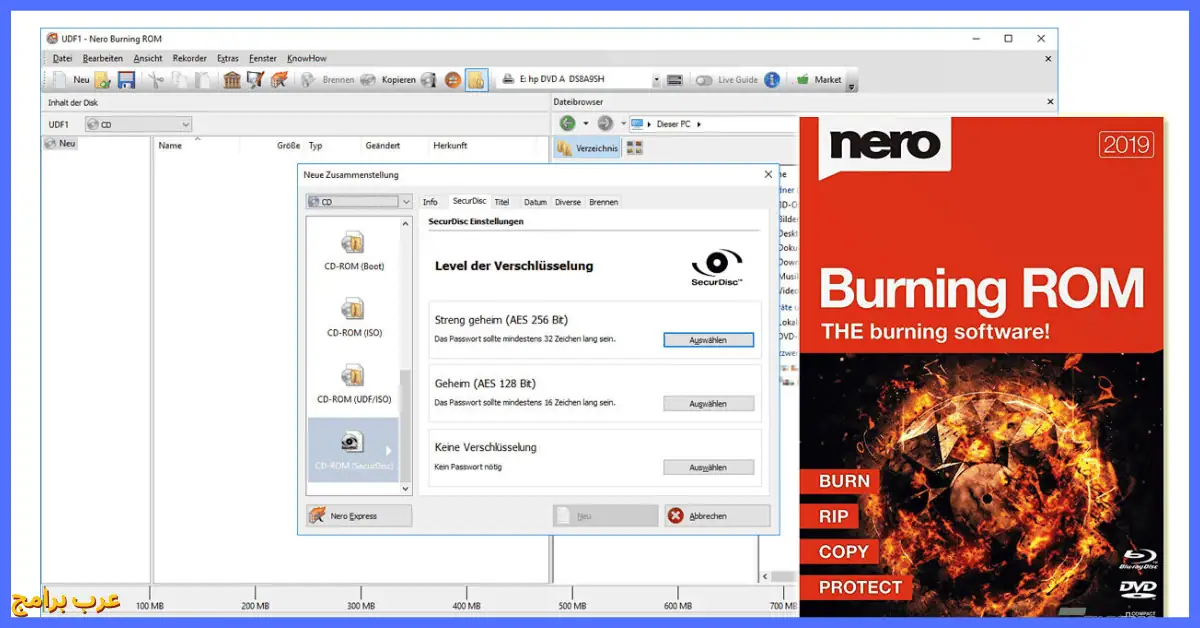Click the Herkunft column header
1200x628 pixels.
450,146
